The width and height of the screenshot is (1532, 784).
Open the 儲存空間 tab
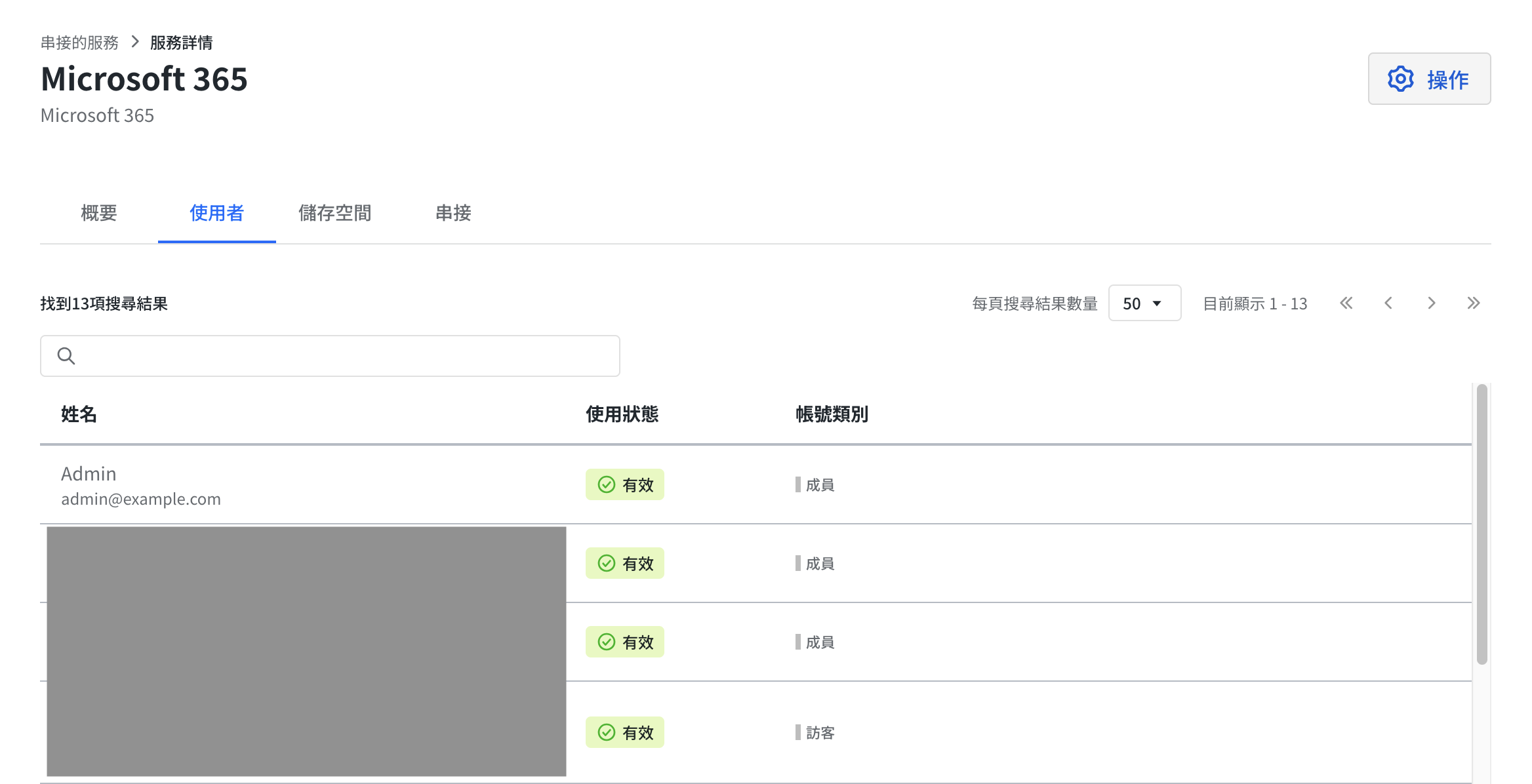tap(335, 213)
